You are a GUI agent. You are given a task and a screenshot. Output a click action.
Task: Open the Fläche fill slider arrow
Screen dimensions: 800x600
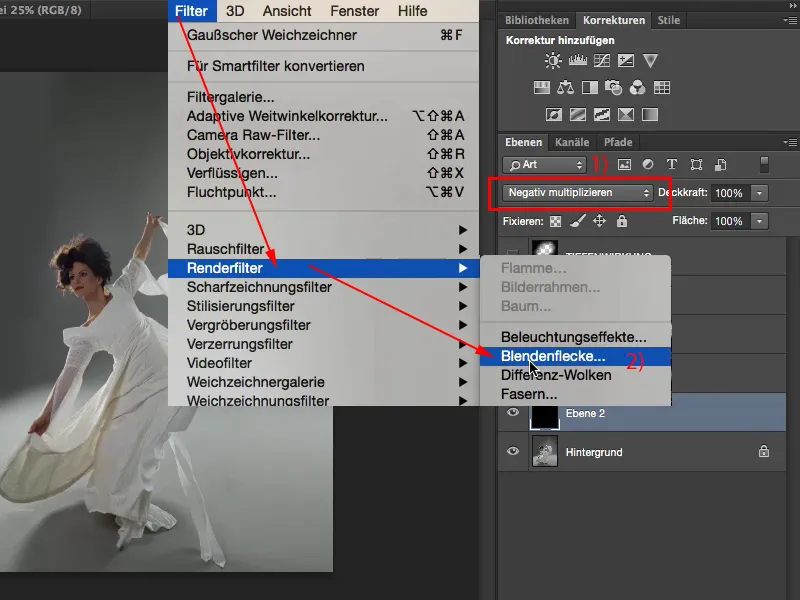pos(759,221)
